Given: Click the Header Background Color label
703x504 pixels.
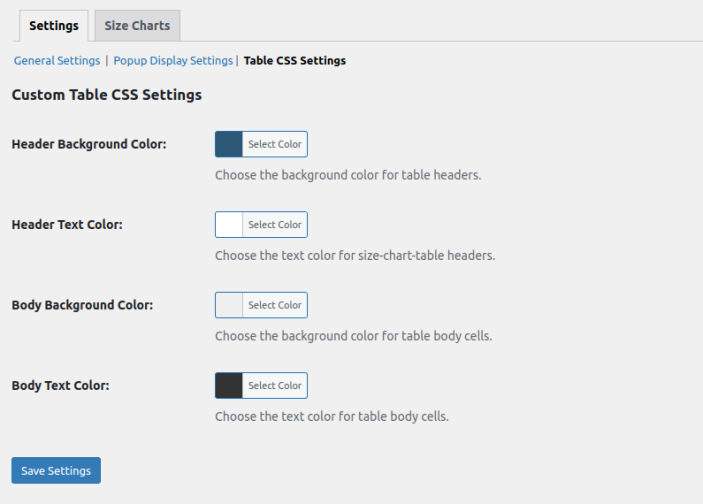Looking at the screenshot, I should click(89, 144).
